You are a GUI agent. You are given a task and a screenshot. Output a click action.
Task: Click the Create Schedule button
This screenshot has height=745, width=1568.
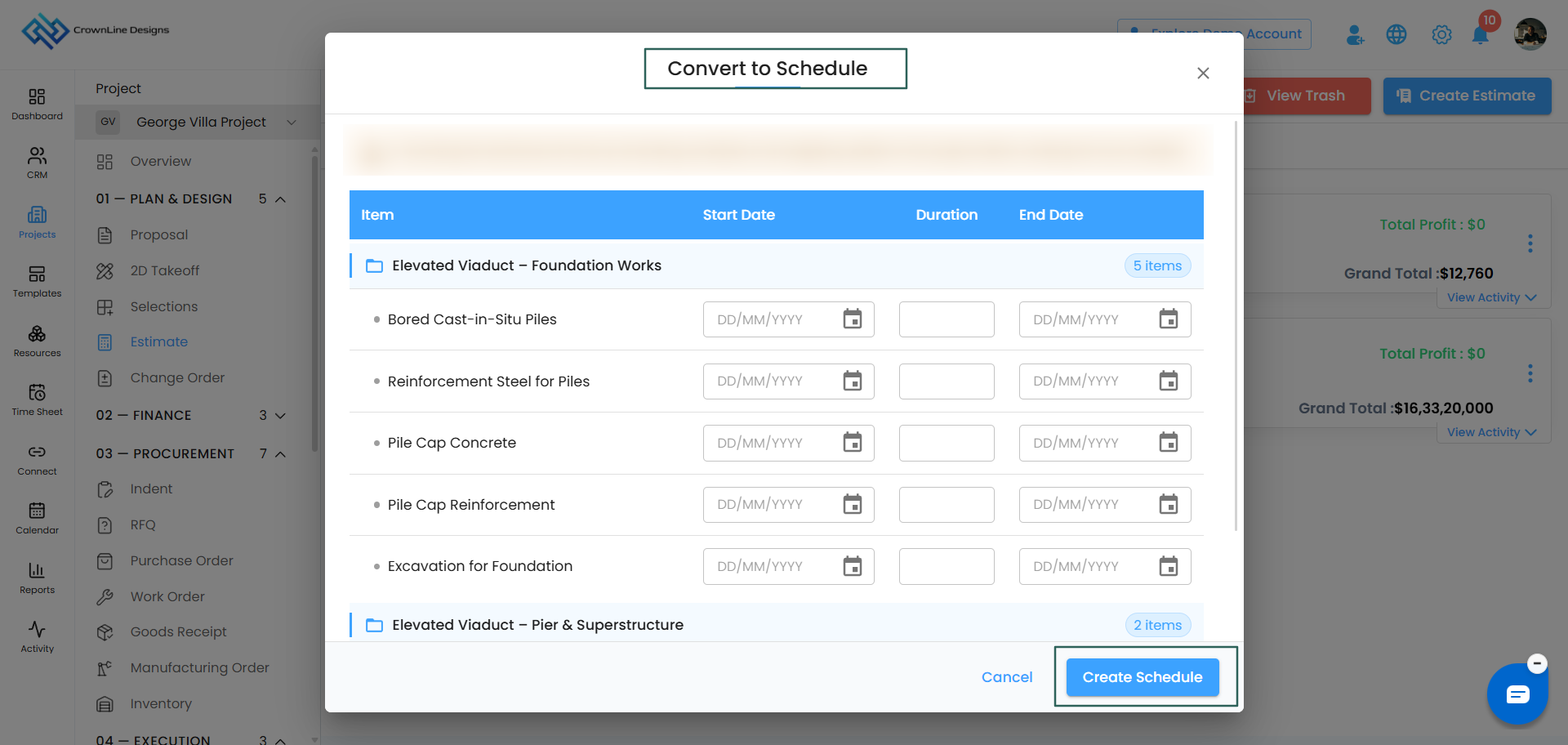[x=1143, y=677]
